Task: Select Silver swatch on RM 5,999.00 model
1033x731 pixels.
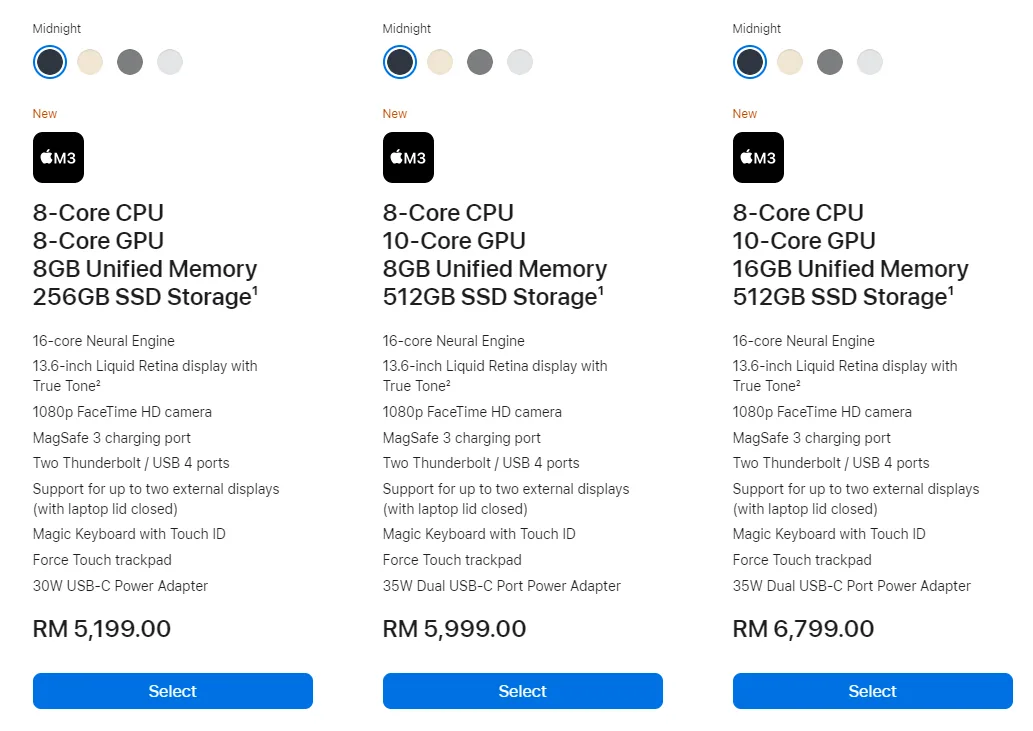Action: point(520,62)
